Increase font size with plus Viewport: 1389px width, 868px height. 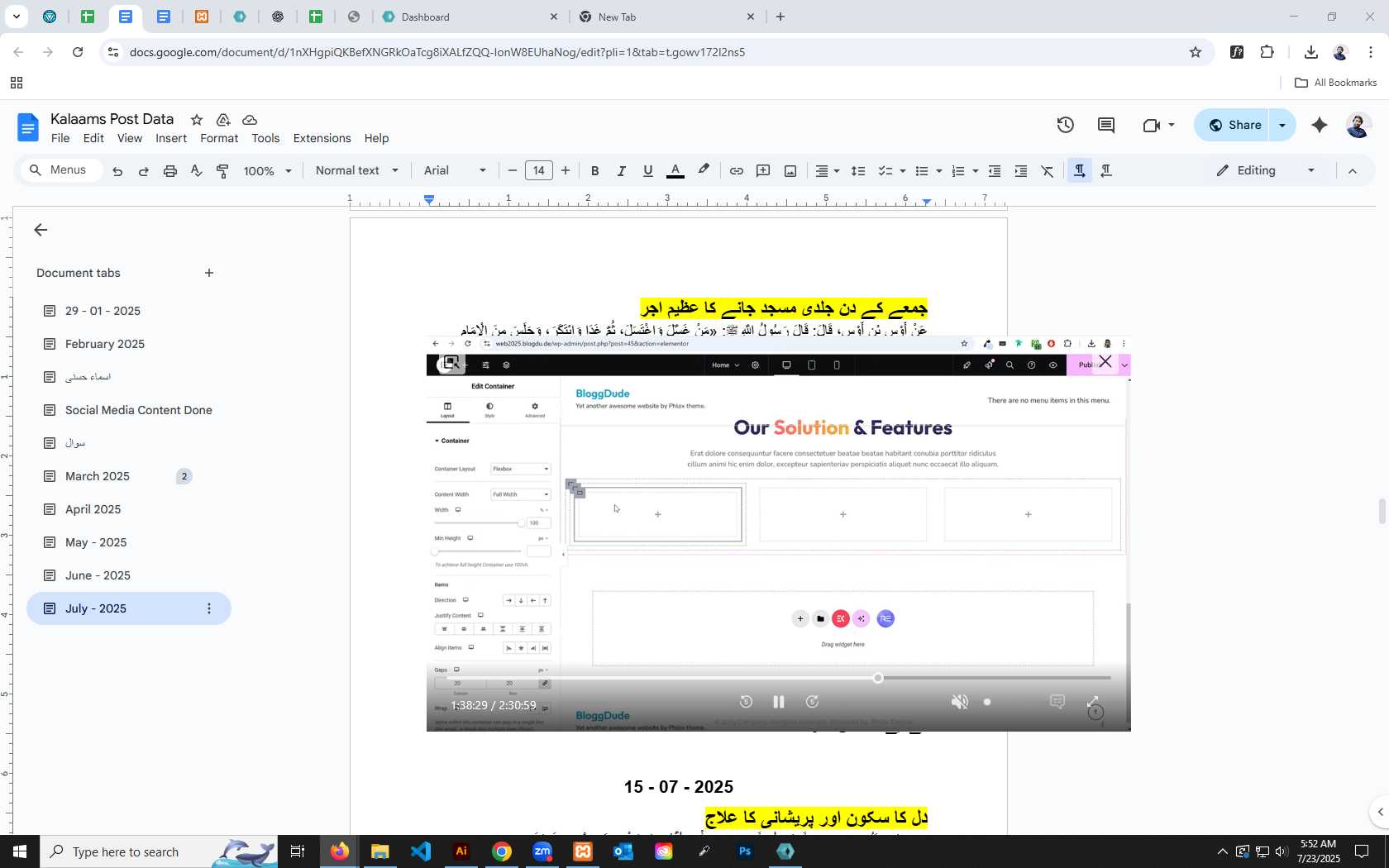point(566,171)
